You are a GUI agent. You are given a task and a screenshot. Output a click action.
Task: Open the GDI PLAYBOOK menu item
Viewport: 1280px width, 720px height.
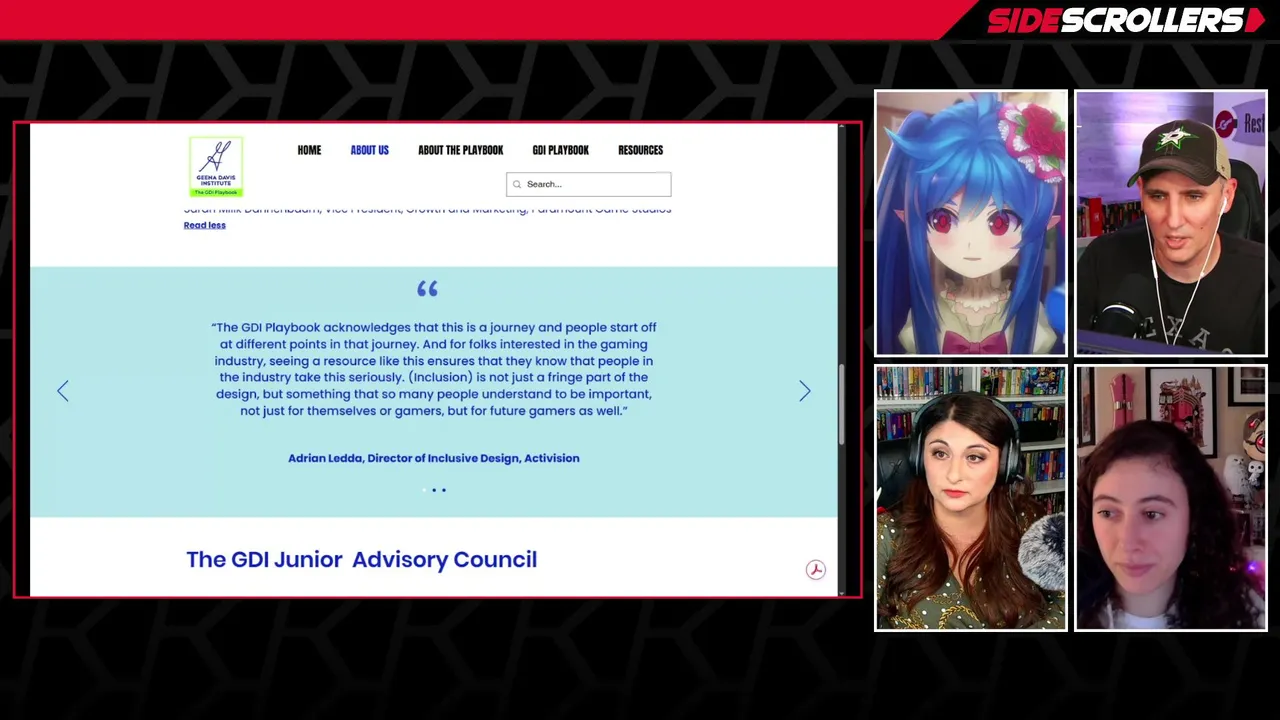[x=560, y=150]
